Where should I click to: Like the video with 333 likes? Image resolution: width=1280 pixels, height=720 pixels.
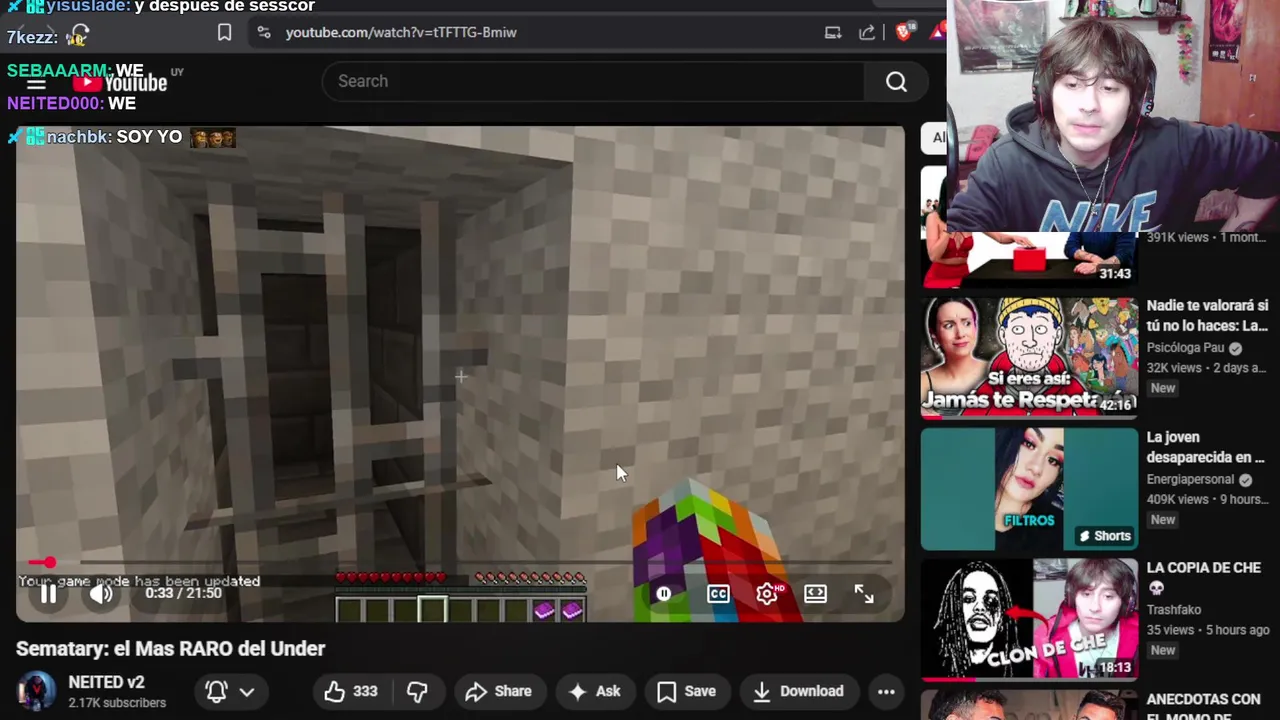click(x=351, y=691)
